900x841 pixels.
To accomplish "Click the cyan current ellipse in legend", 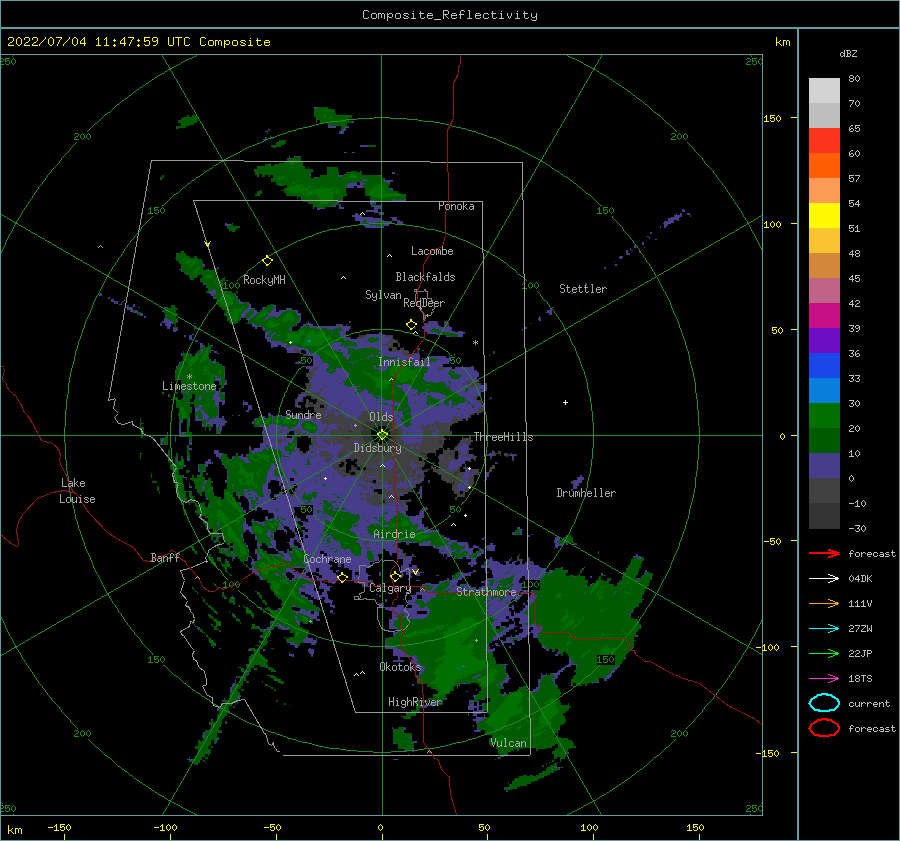I will point(824,703).
